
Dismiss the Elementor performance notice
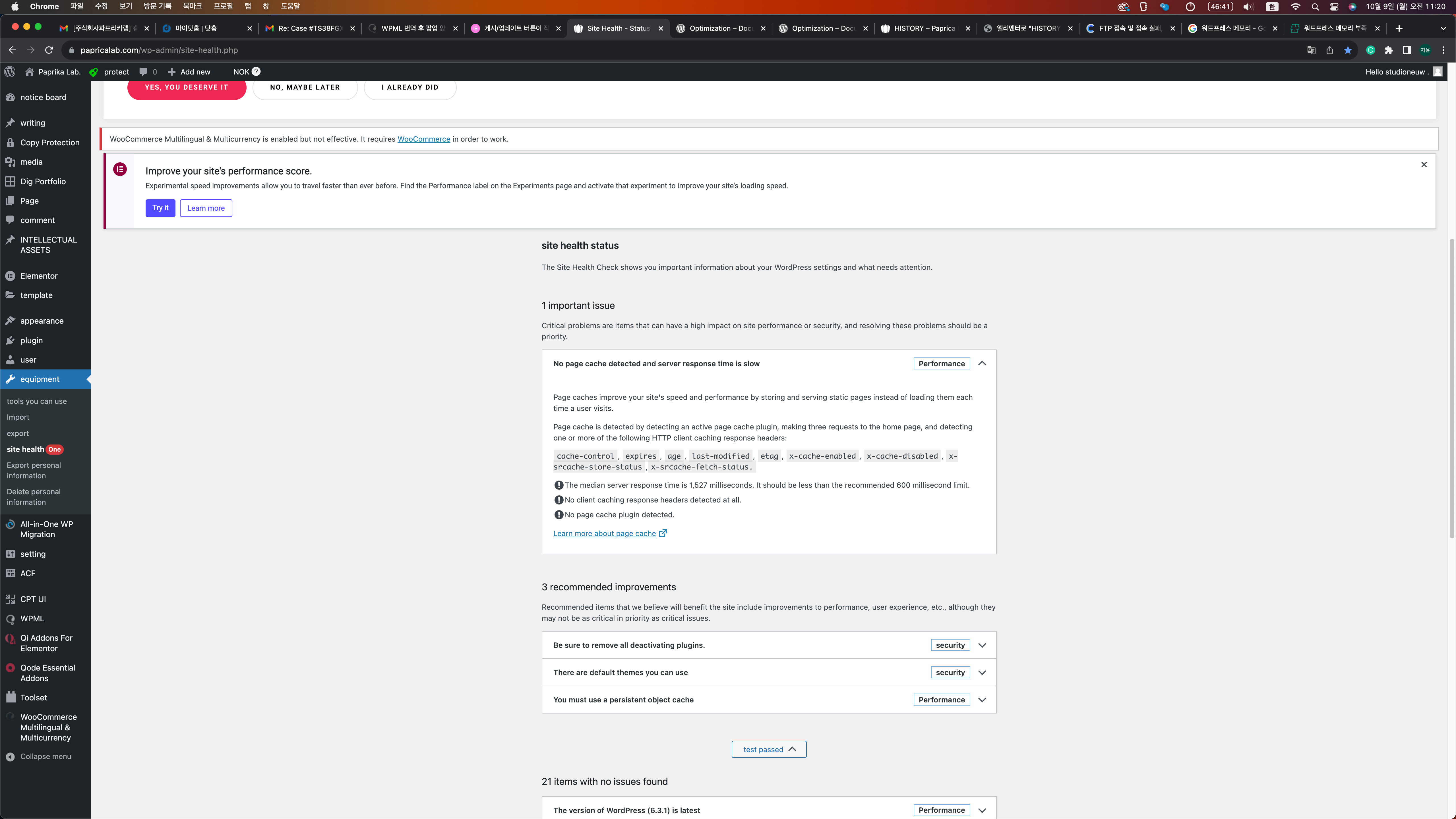pyautogui.click(x=1424, y=164)
